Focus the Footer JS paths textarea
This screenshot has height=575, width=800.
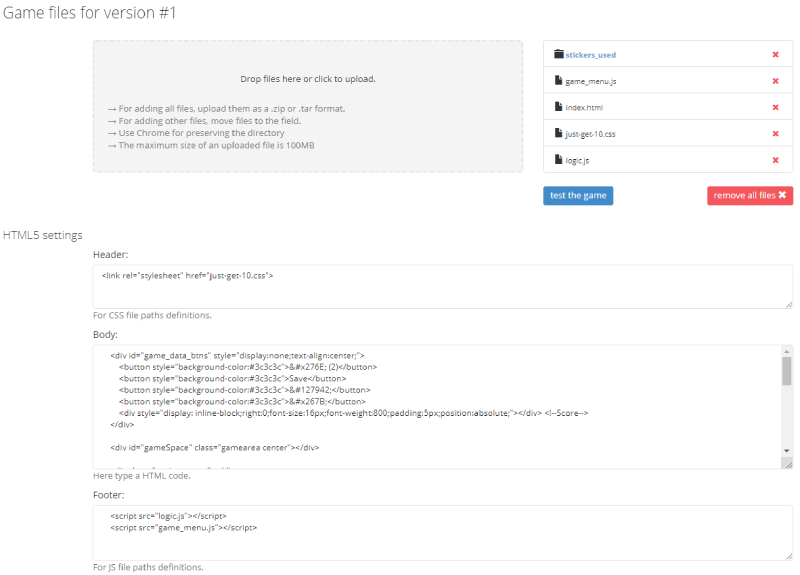click(x=442, y=532)
